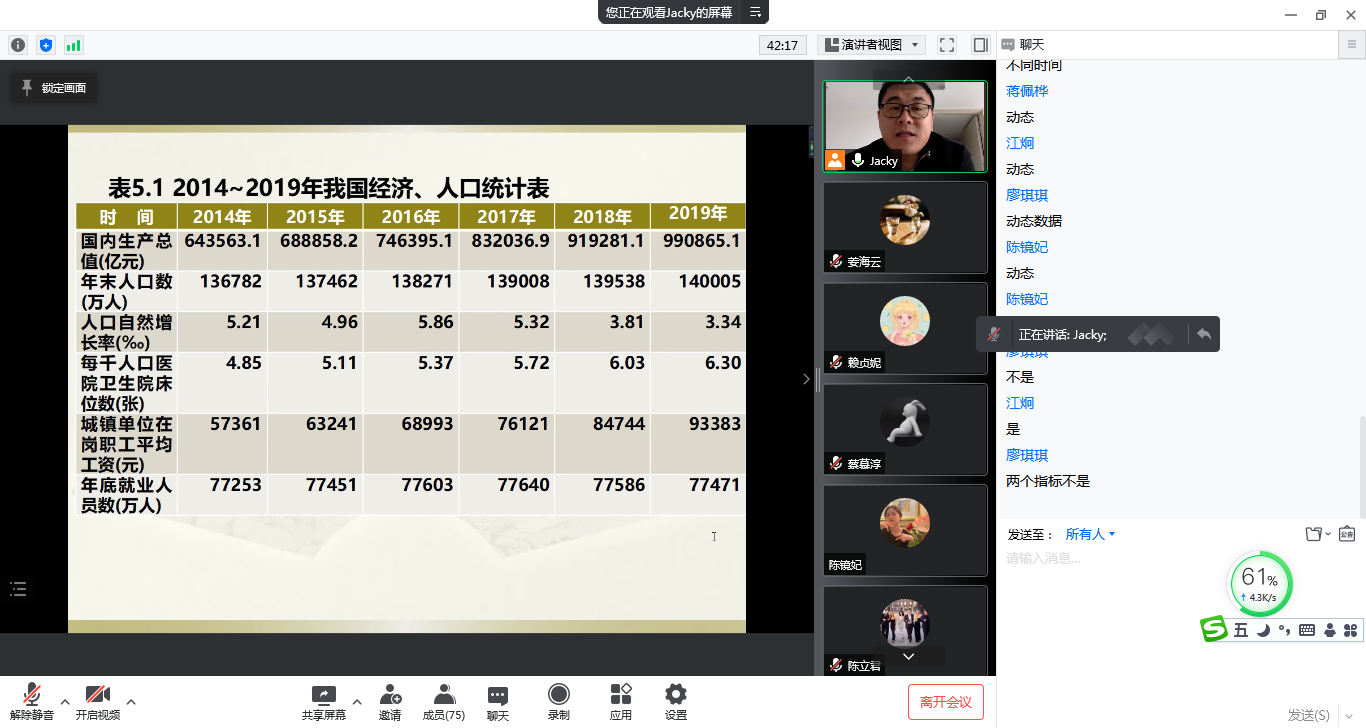
Task: Unmute microphone (解除静音)
Action: [32, 701]
